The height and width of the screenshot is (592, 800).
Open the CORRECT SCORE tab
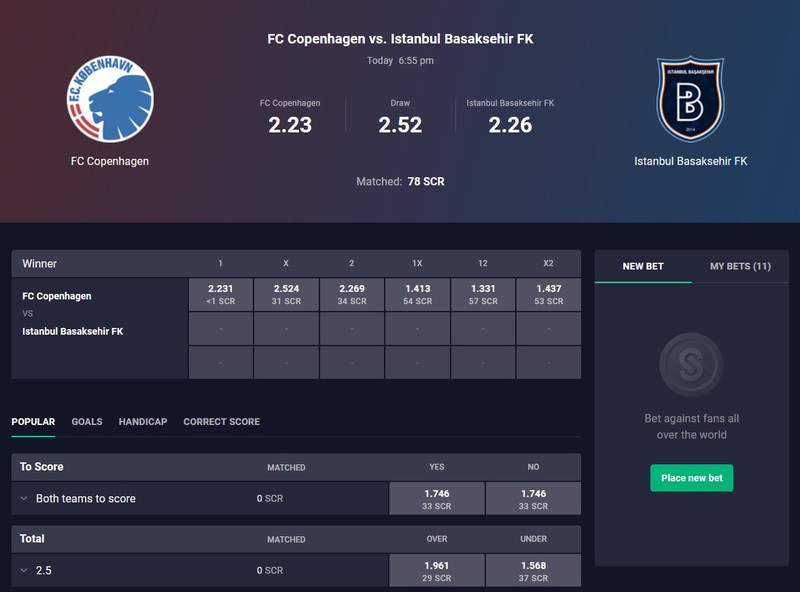point(221,422)
